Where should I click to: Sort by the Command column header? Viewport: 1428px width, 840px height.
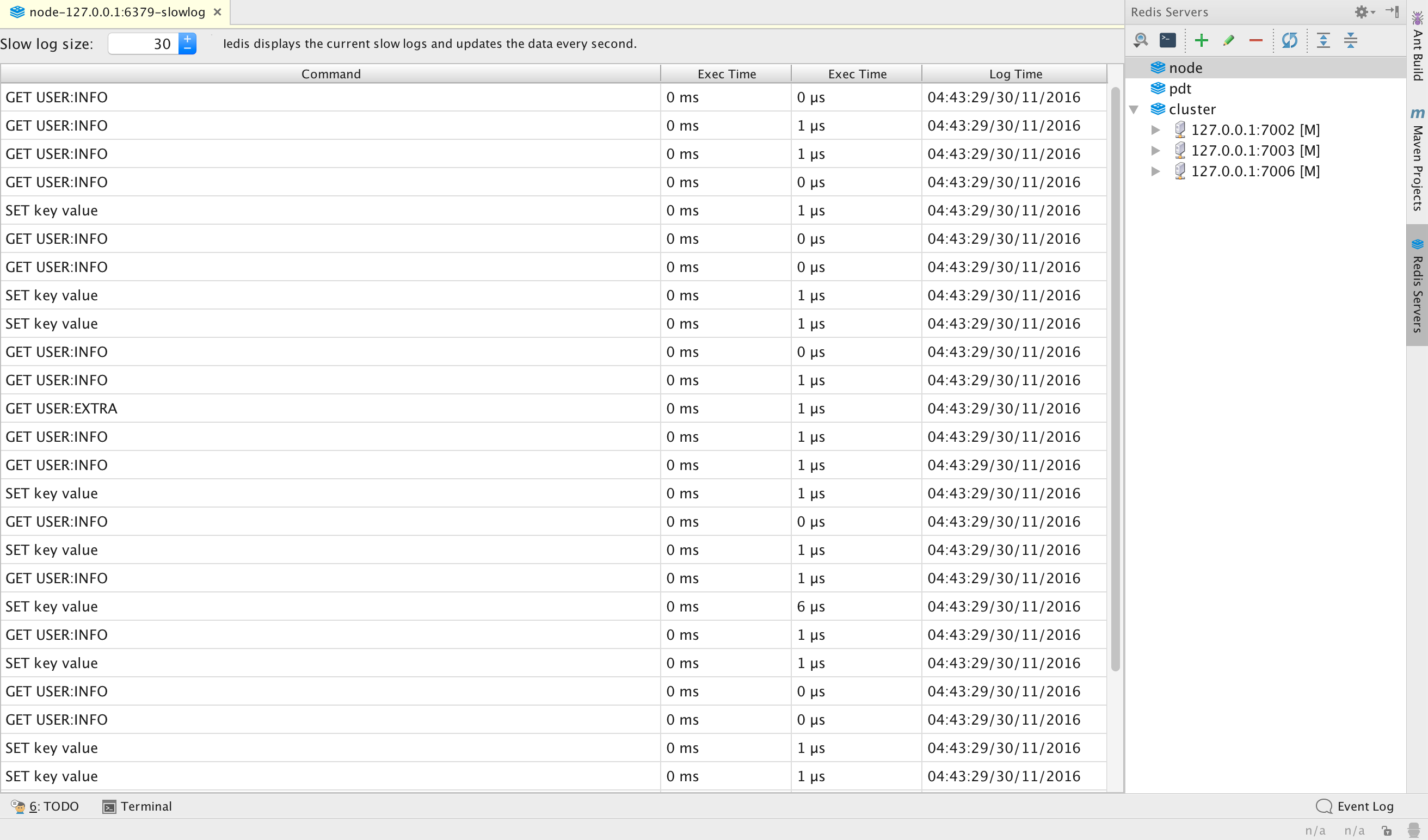pos(331,73)
